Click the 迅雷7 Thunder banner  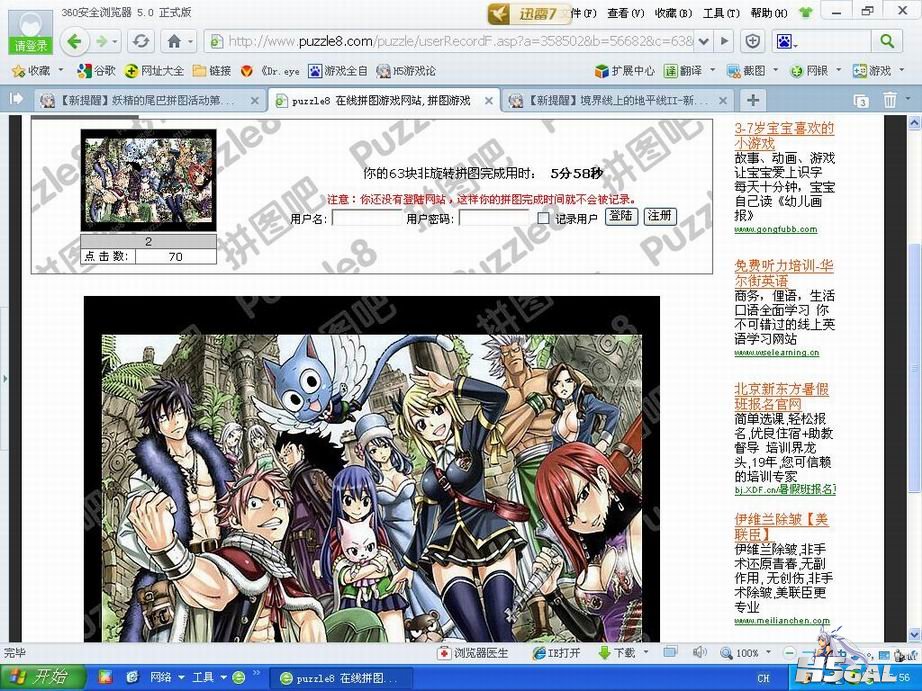[x=529, y=14]
